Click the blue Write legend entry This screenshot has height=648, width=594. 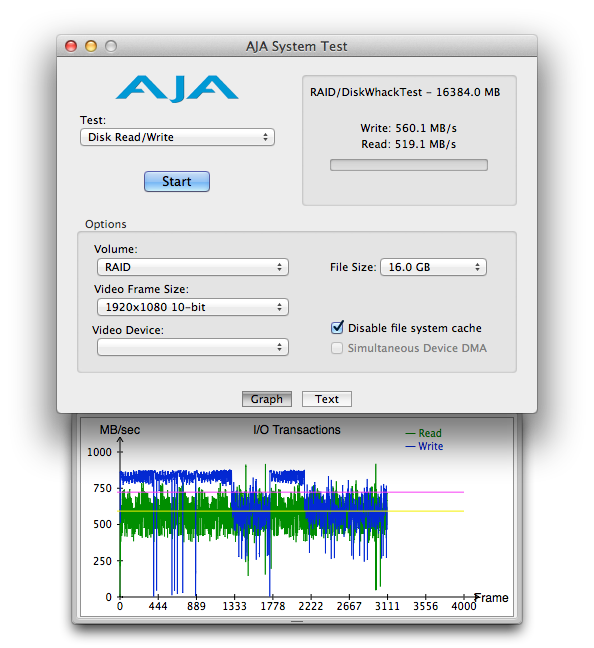click(x=424, y=446)
